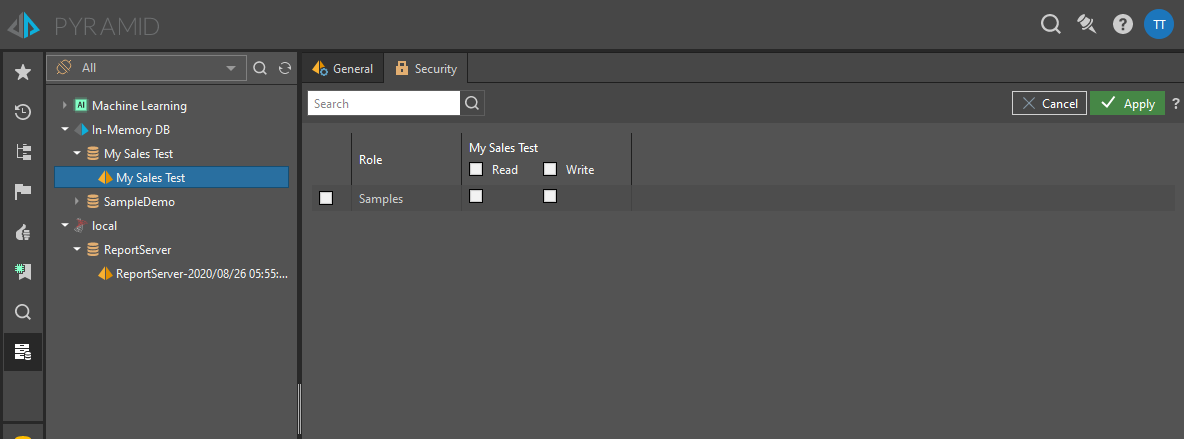Enable the Write column header checkbox

coord(550,169)
